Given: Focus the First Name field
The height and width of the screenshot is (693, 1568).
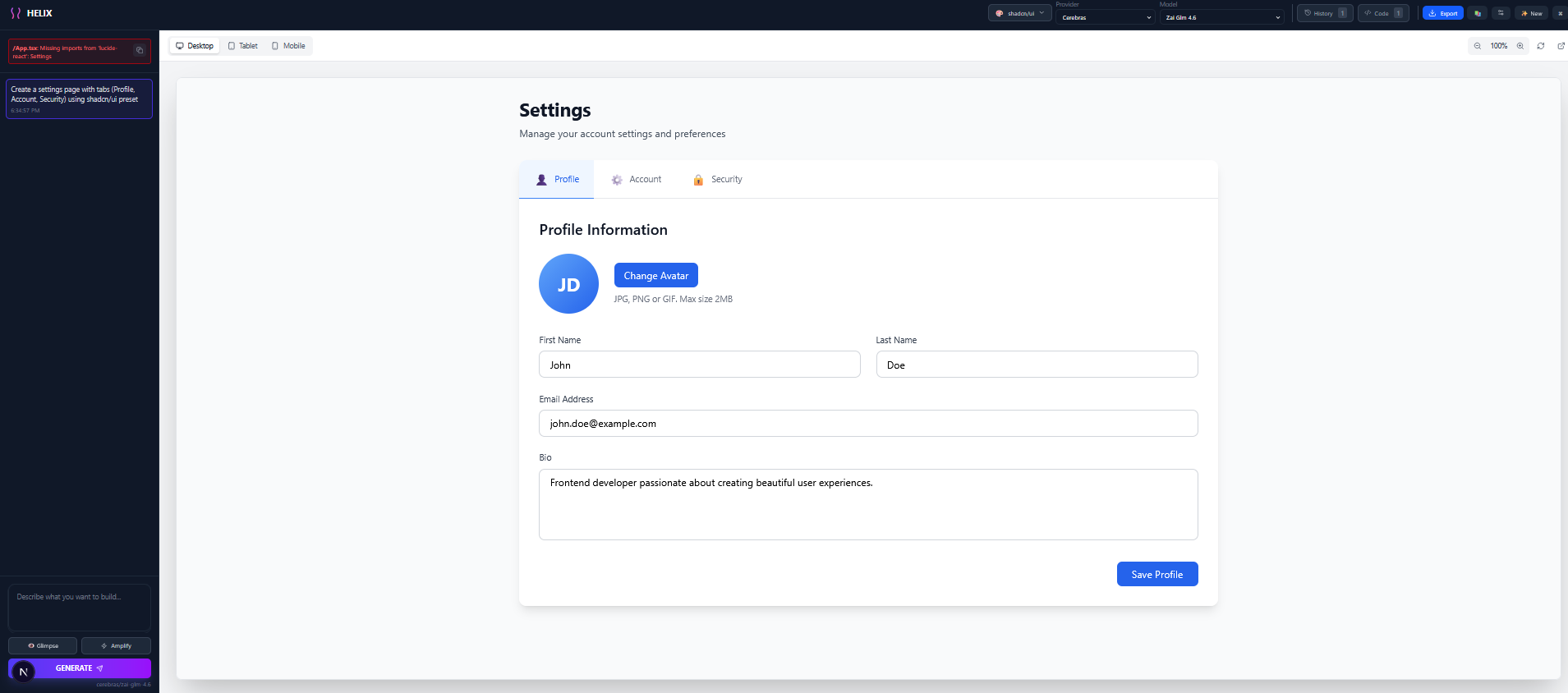Looking at the screenshot, I should (700, 365).
